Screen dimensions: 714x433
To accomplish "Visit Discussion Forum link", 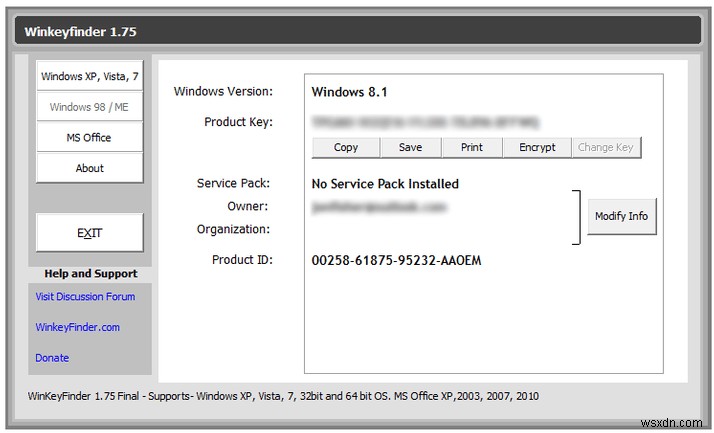I will point(85,296).
